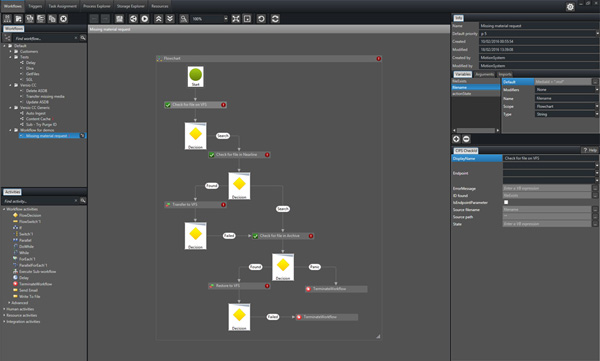Select Transfer missing media workflow

[x=45, y=96]
